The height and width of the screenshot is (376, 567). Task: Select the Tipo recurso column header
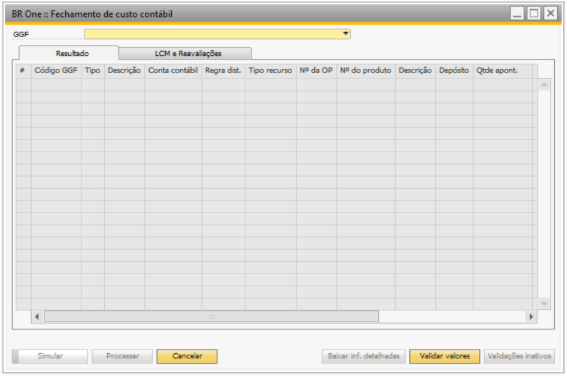(270, 70)
